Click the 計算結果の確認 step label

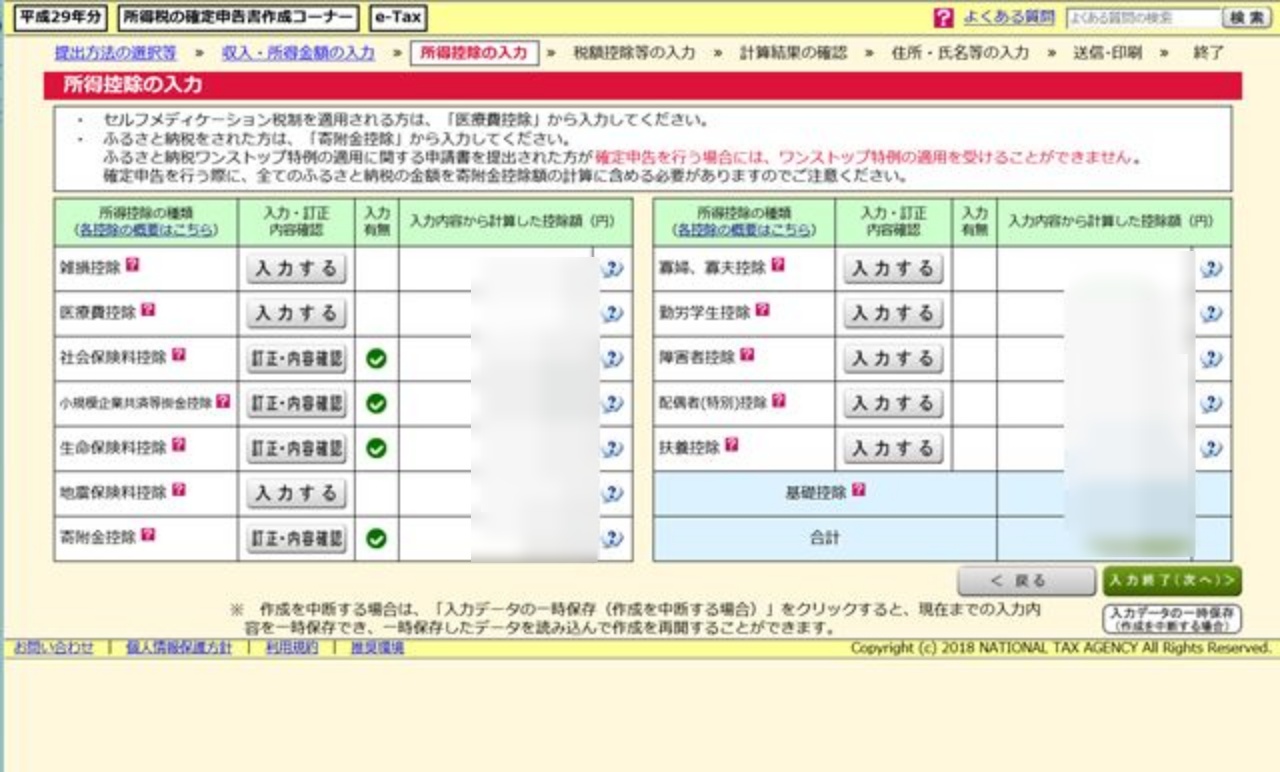pos(793,52)
